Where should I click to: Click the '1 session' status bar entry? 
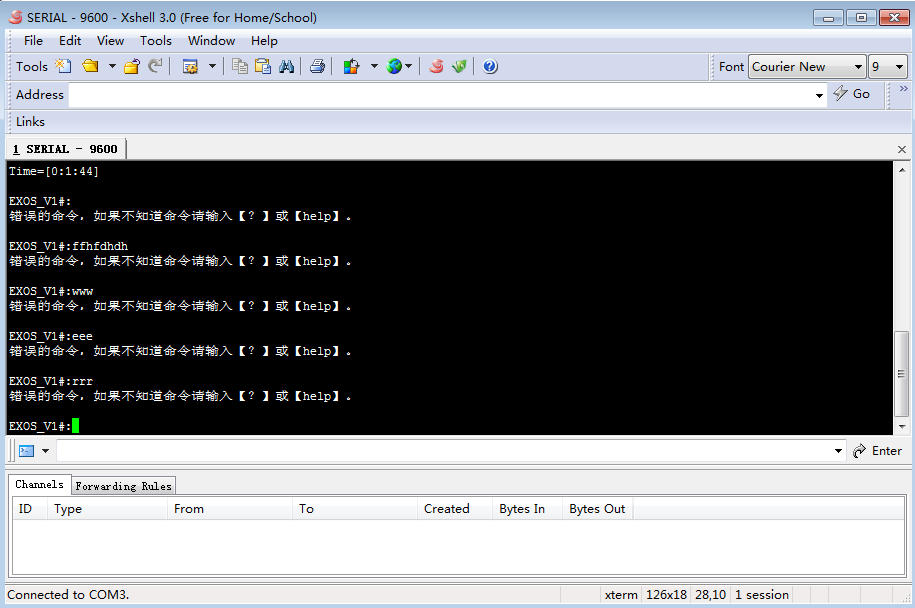click(762, 595)
